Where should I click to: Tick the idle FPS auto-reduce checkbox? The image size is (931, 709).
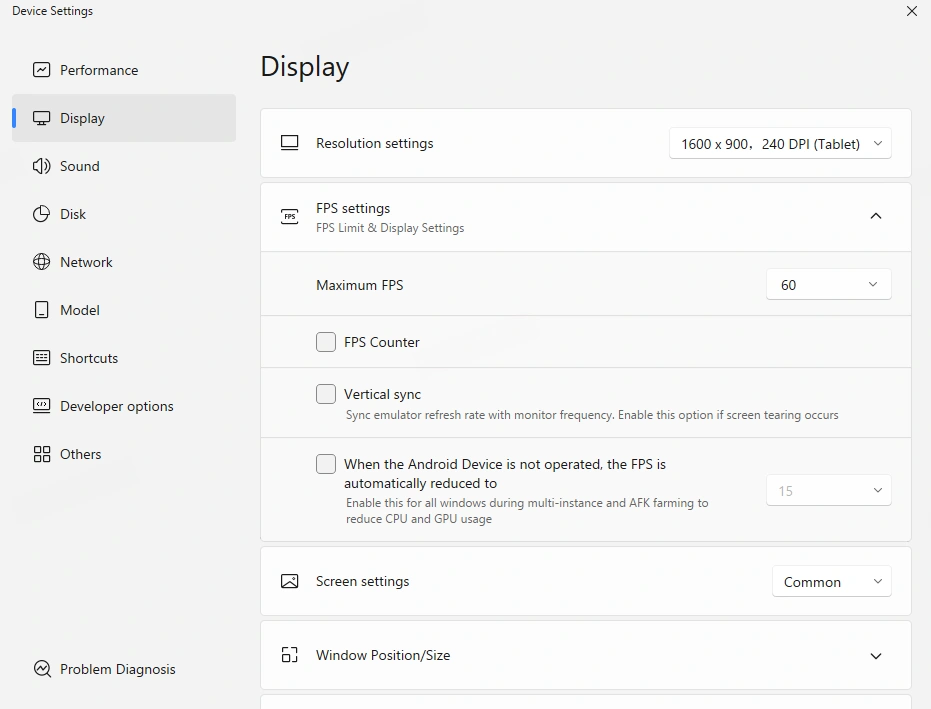click(x=326, y=464)
